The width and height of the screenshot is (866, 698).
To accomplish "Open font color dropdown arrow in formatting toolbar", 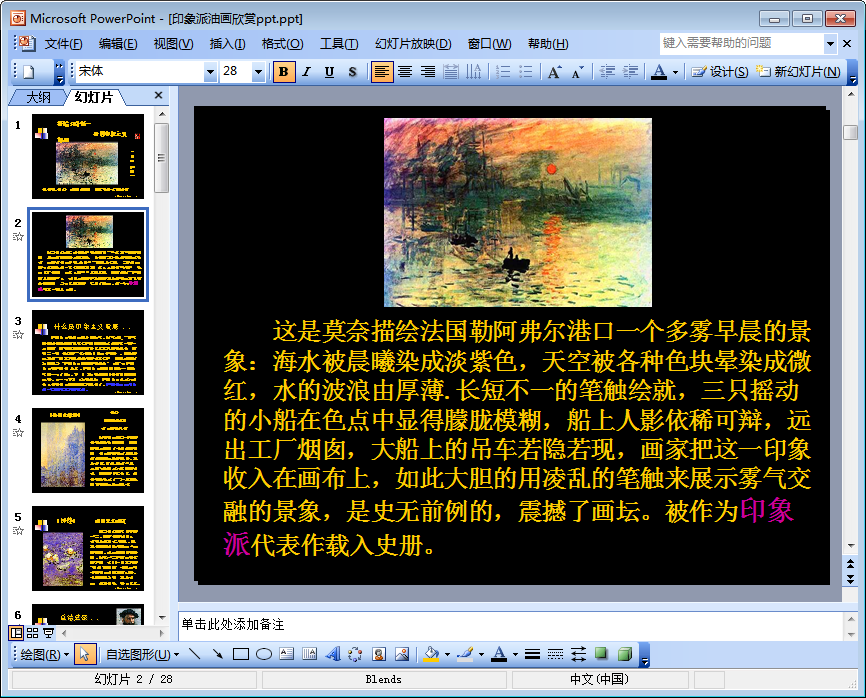I will (675, 72).
